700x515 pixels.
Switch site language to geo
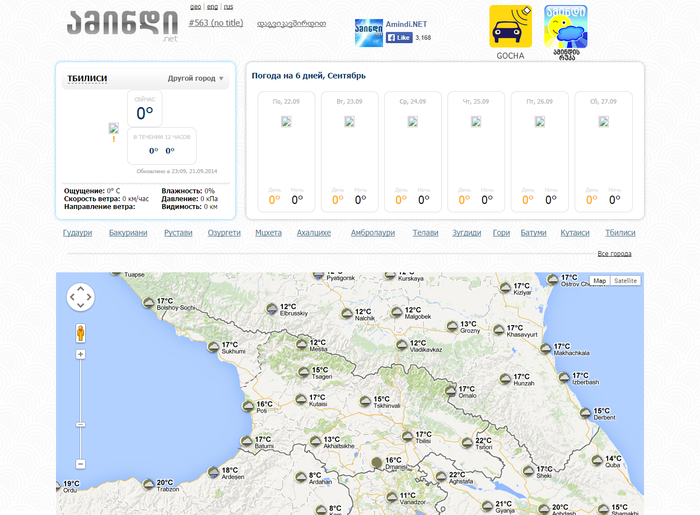tap(195, 6)
